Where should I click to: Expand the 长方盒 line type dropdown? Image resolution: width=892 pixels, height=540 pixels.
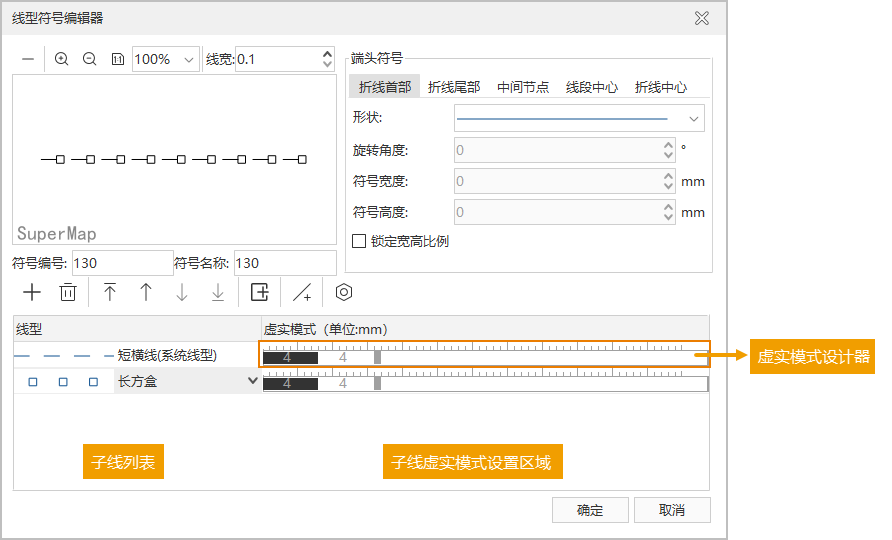(253, 381)
